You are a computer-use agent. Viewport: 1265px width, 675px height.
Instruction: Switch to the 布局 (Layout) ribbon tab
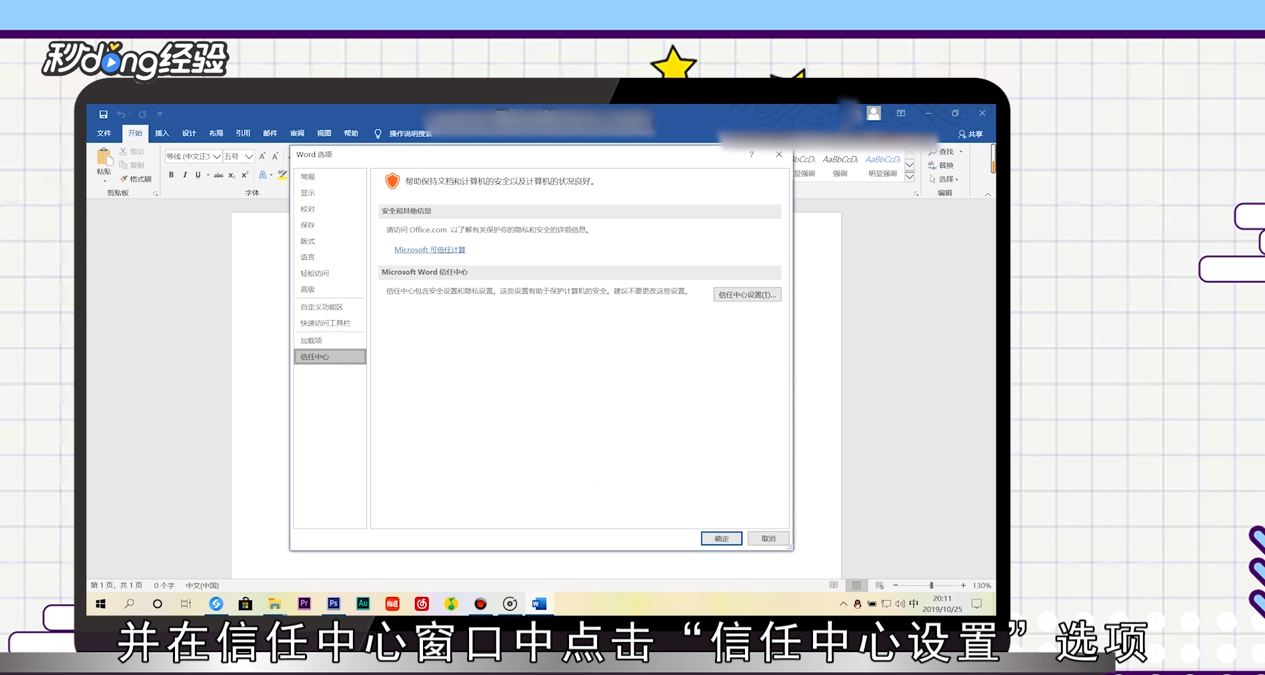click(216, 133)
